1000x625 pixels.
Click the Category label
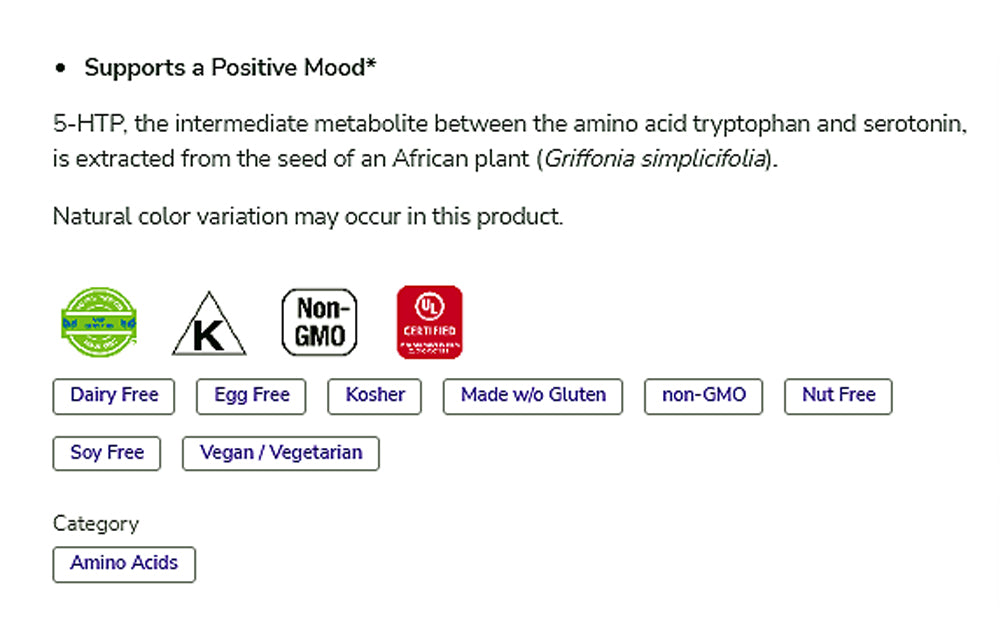96,523
